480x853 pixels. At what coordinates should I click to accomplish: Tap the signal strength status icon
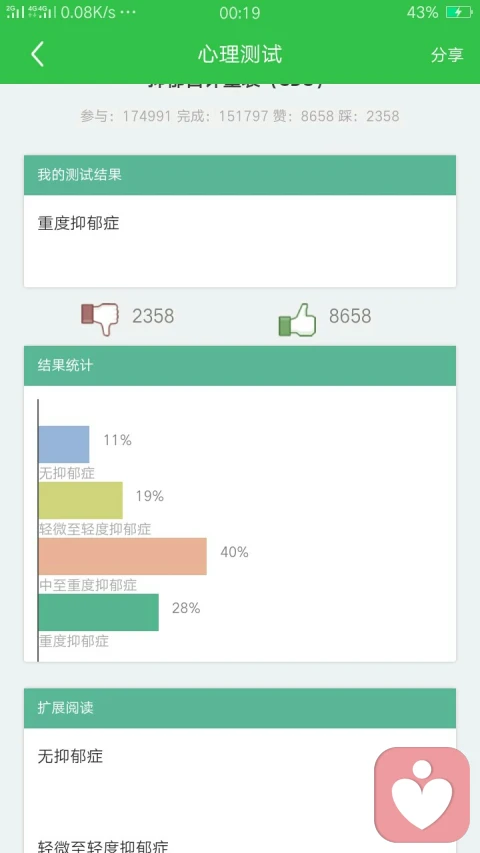(x=29, y=12)
